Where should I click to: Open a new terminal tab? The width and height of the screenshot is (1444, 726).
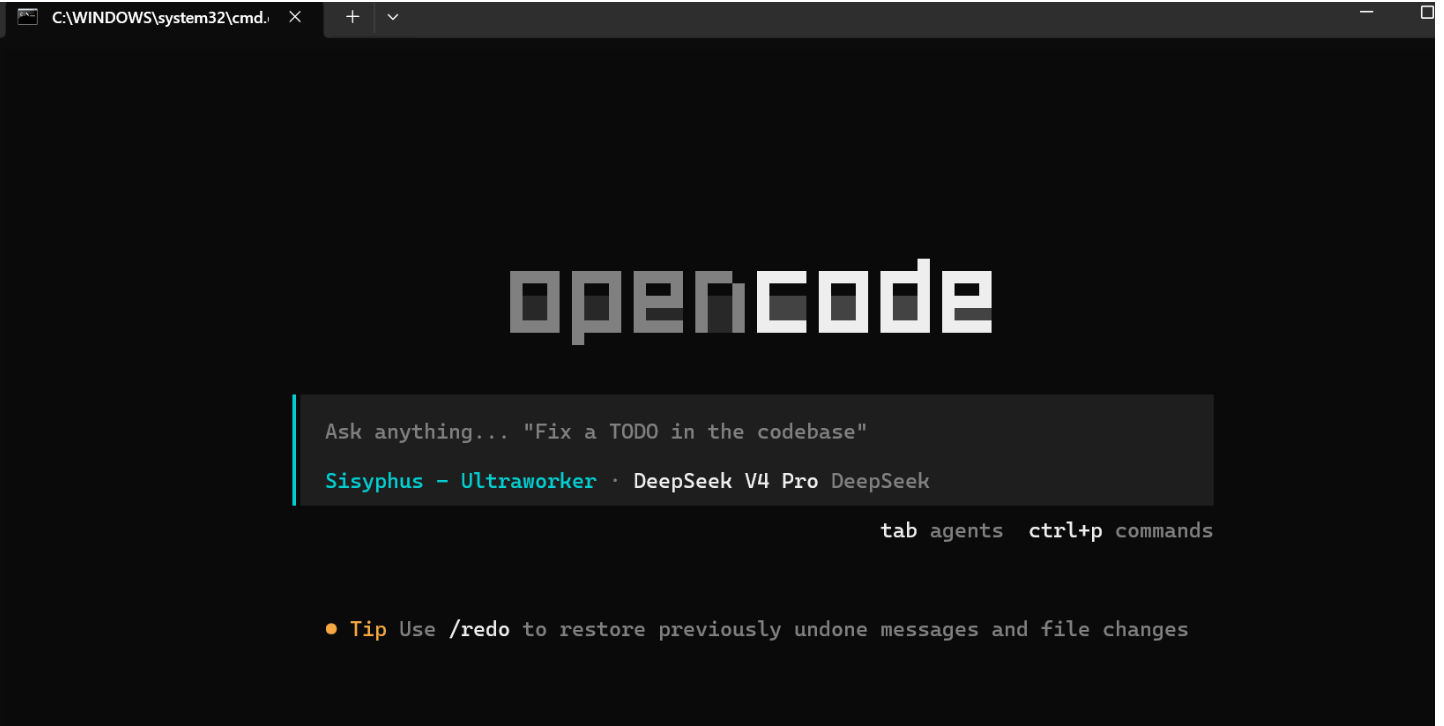pyautogui.click(x=352, y=17)
